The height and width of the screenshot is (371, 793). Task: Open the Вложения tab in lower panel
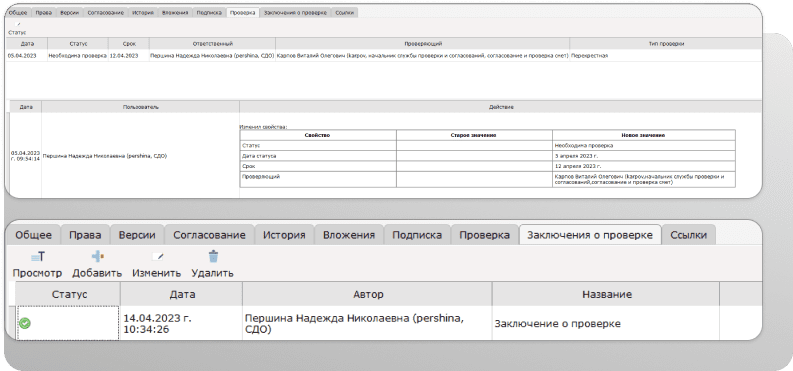tap(349, 235)
